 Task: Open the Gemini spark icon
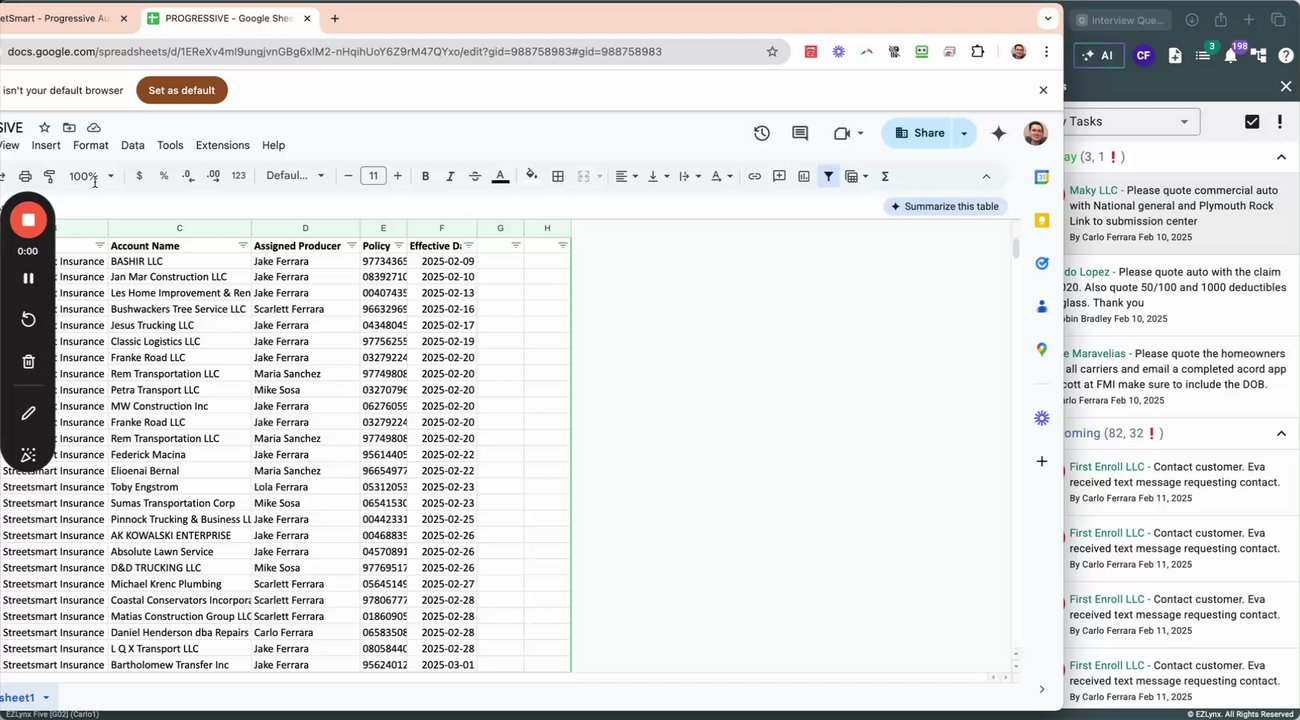(998, 133)
